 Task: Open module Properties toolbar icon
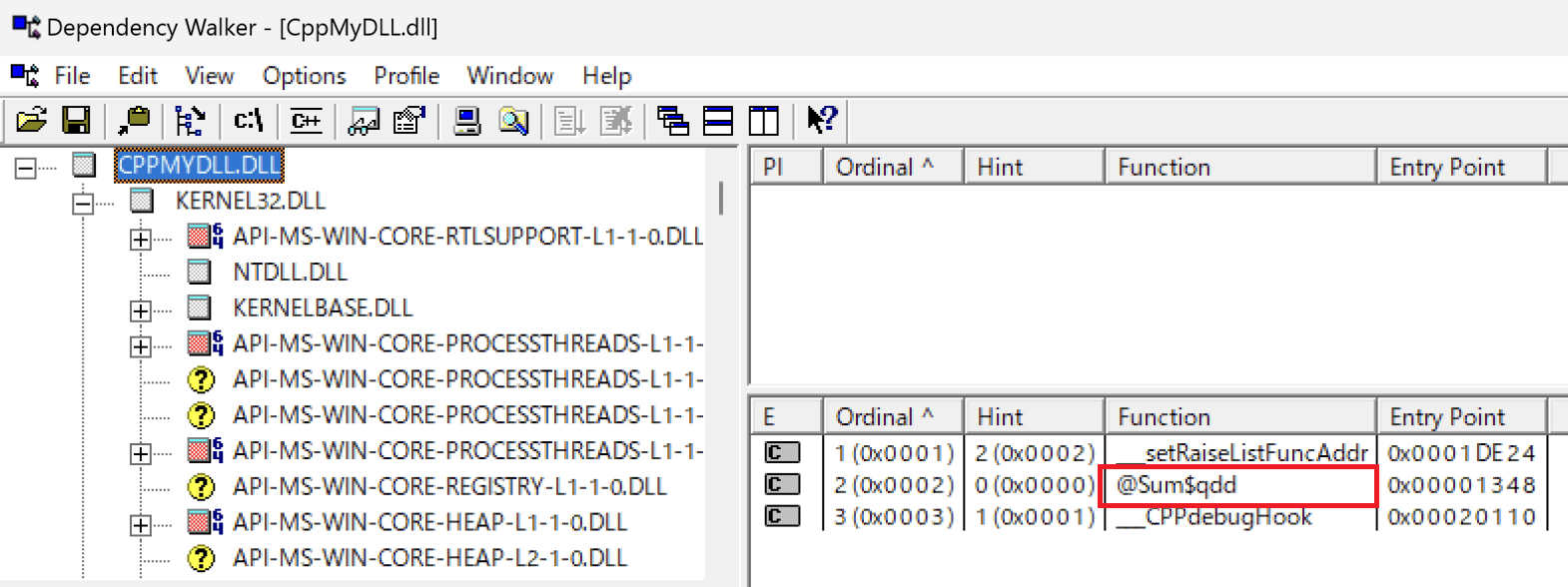click(x=408, y=121)
